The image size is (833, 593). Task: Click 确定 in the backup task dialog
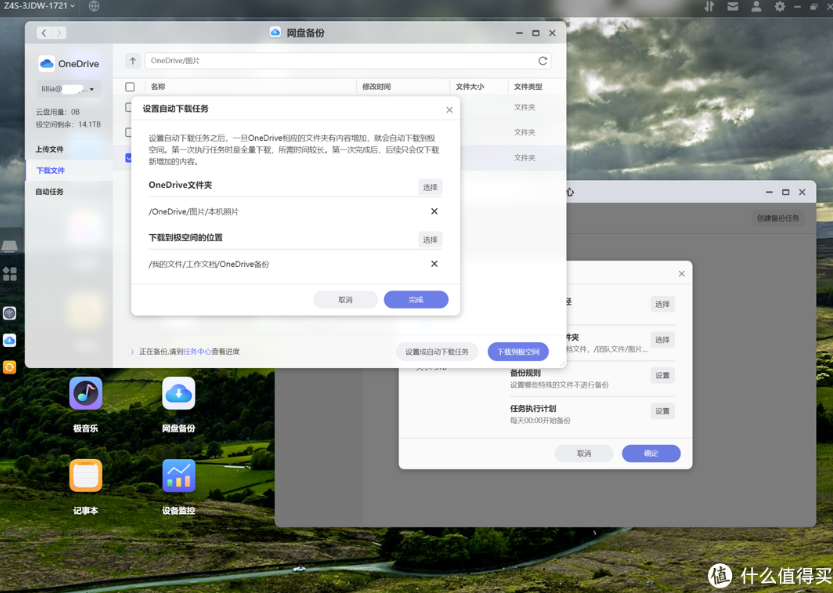point(651,453)
